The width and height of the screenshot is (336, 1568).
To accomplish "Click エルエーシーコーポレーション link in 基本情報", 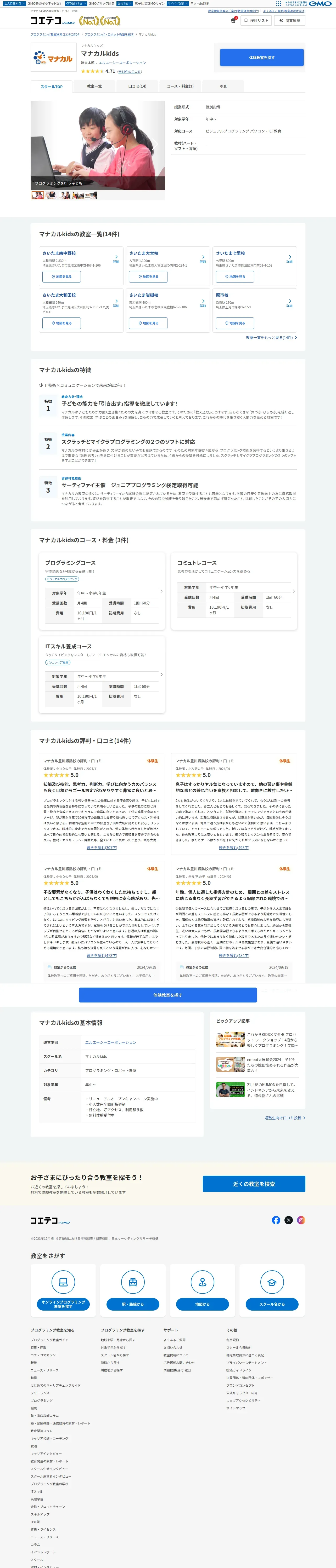I will click(110, 1043).
